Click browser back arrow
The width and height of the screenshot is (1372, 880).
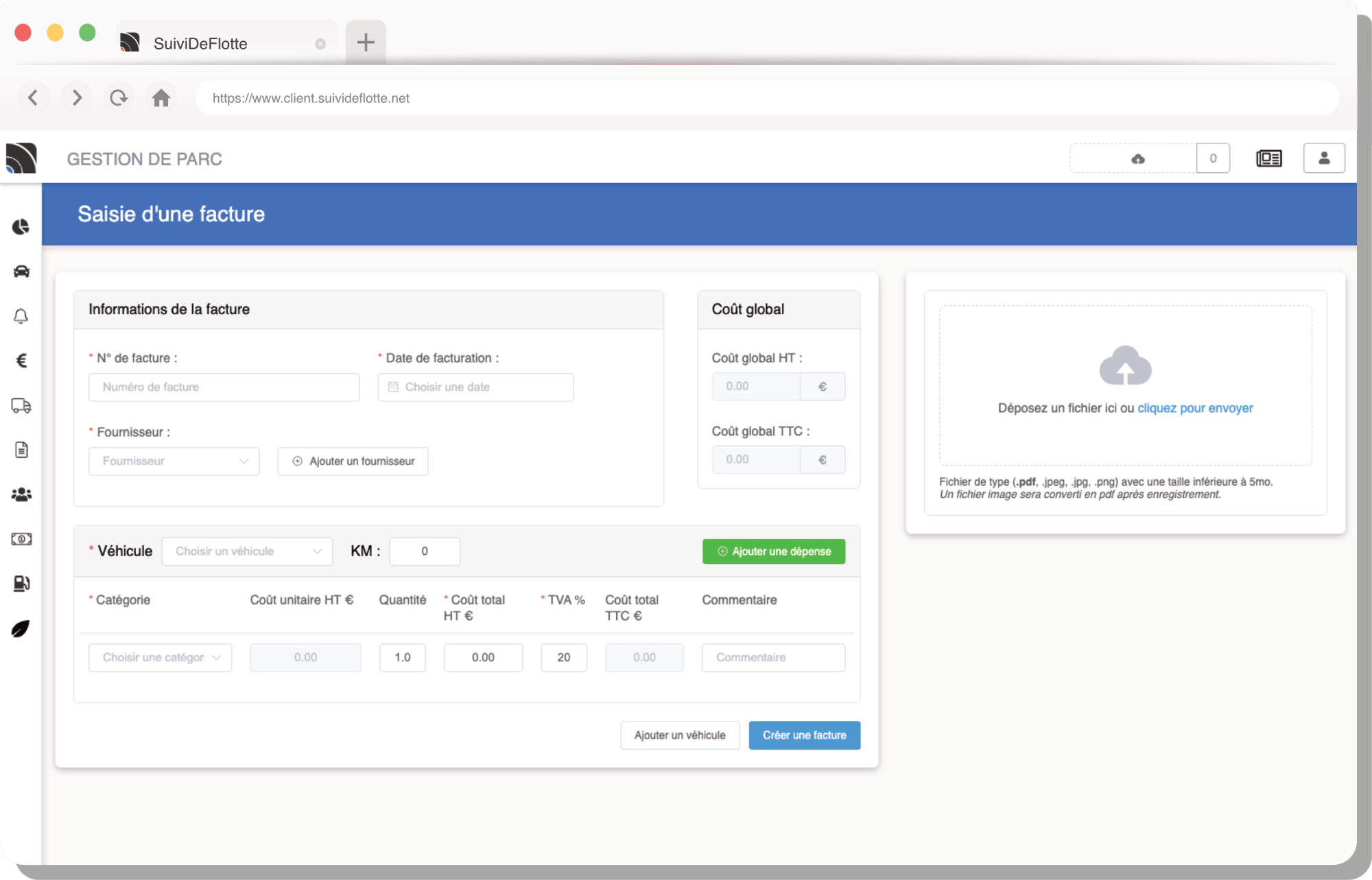click(x=33, y=97)
